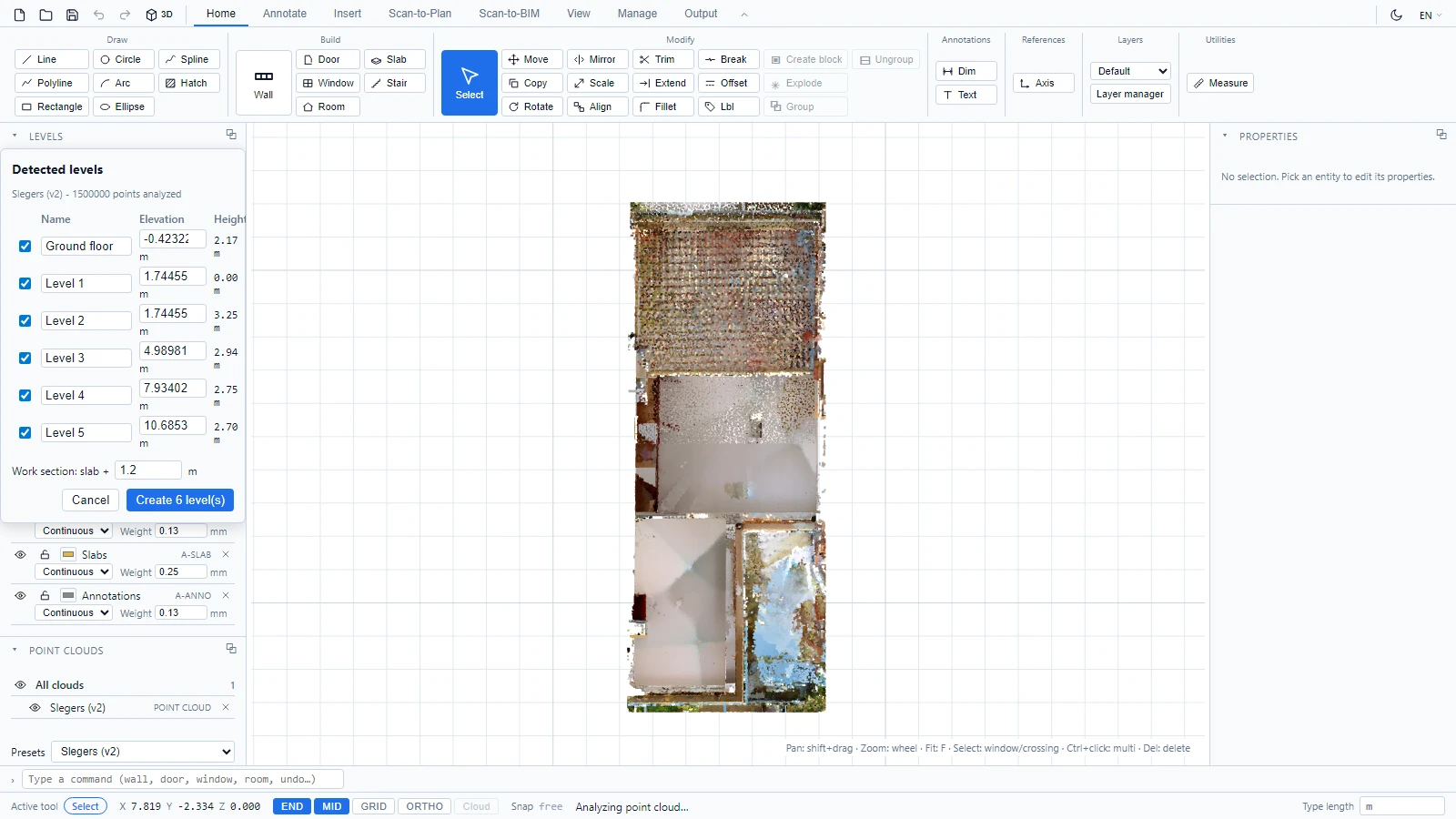Image resolution: width=1456 pixels, height=819 pixels.
Task: Select the Circle draw tool
Action: point(124,59)
